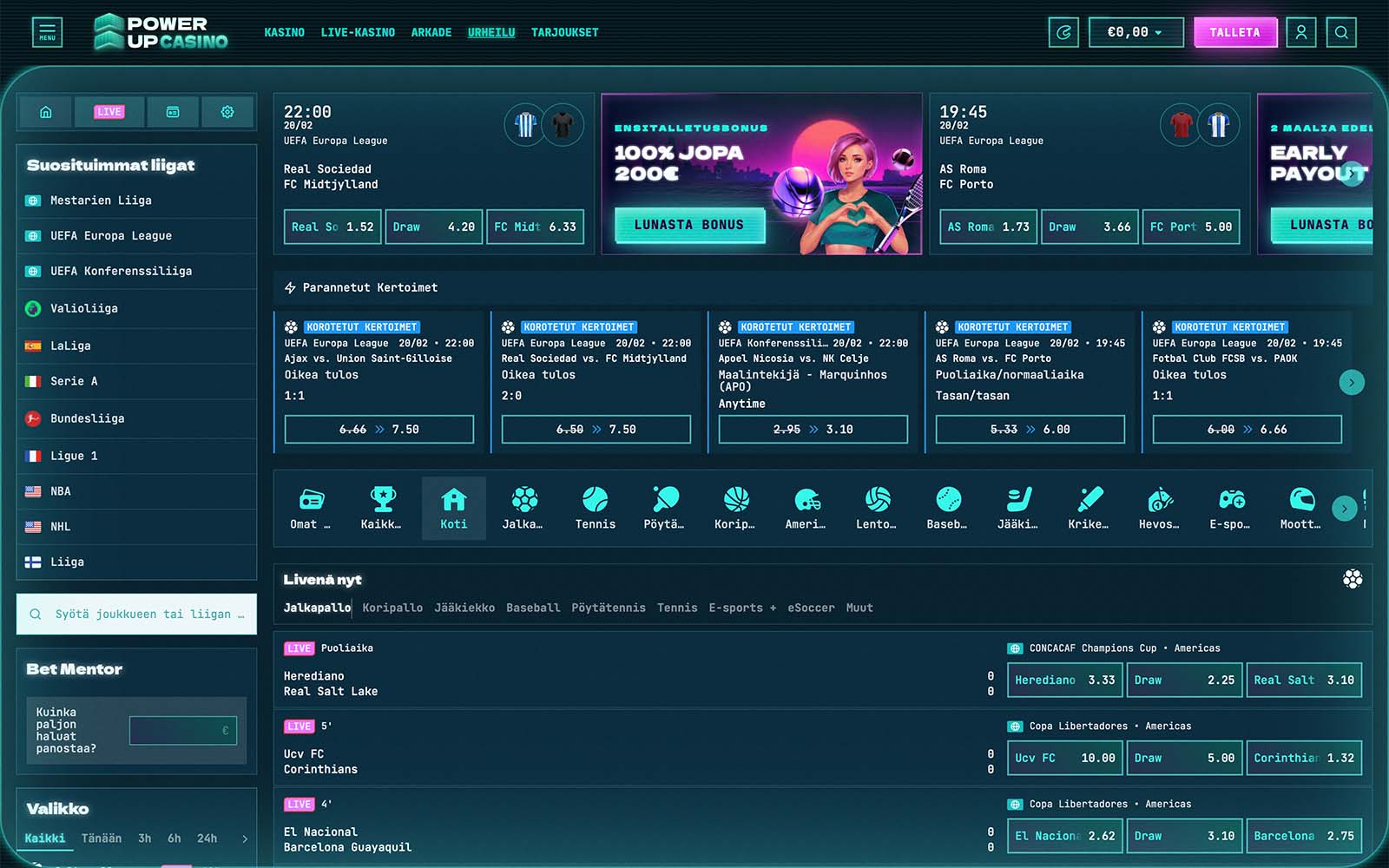Open the hamburger menu icon

(x=47, y=33)
